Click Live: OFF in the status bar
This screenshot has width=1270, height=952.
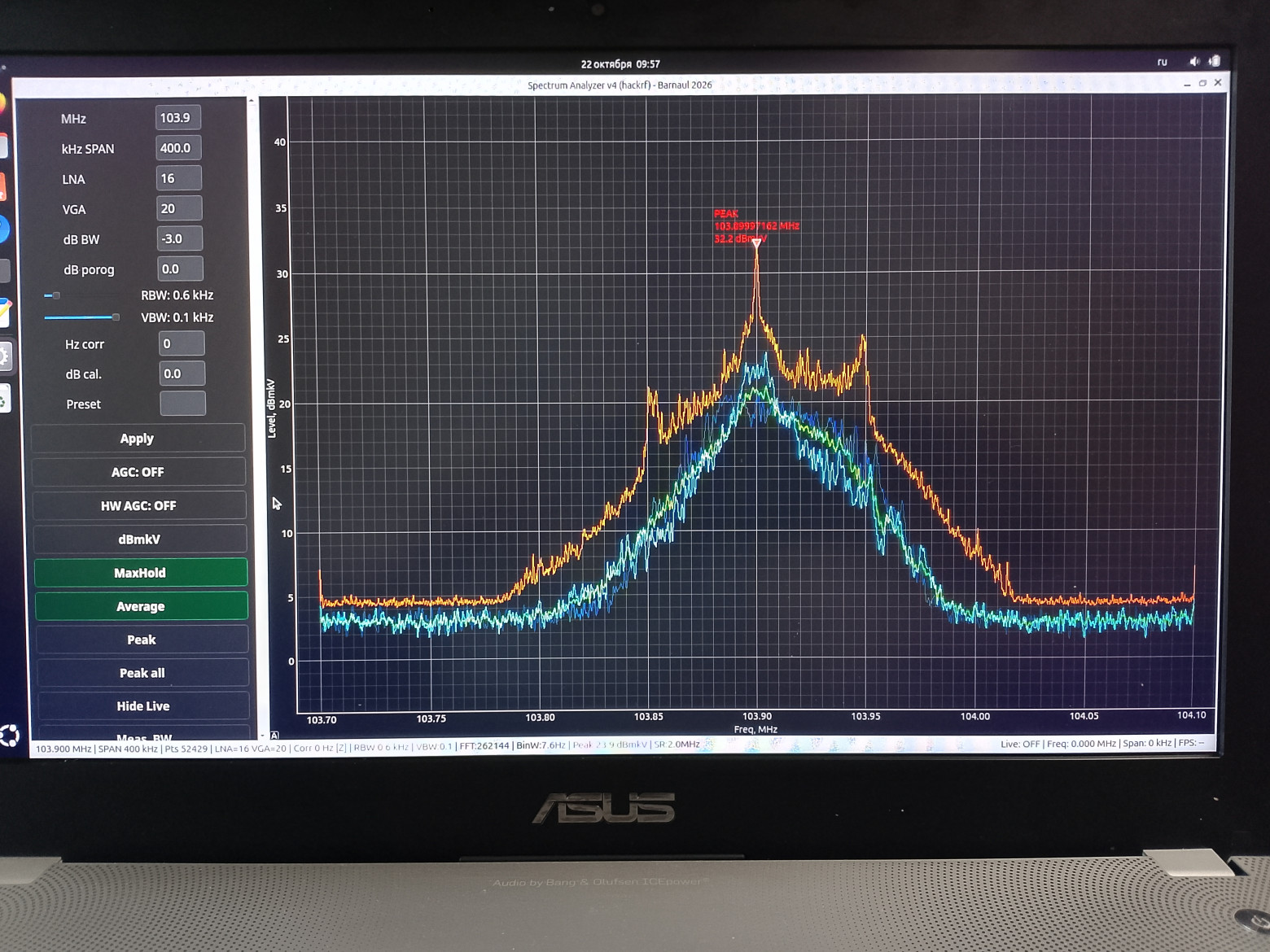pos(1020,744)
